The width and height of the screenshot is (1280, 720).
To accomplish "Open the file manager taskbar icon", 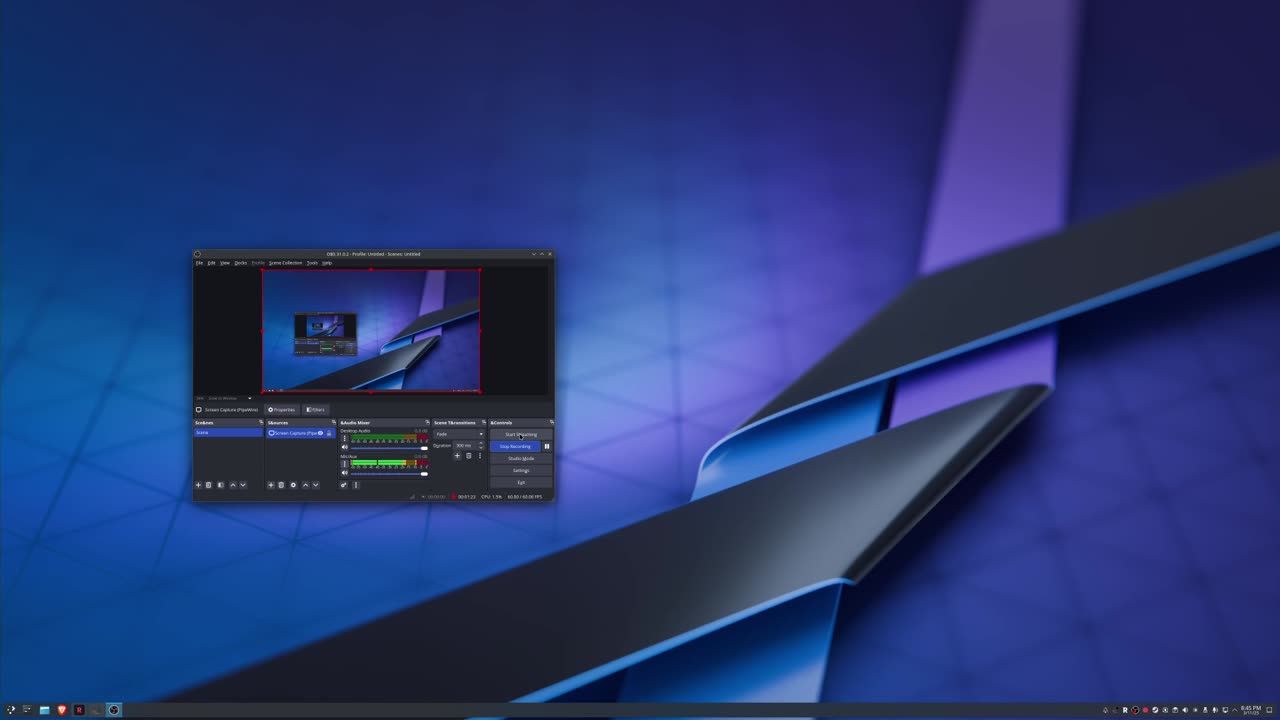I will click(44, 710).
